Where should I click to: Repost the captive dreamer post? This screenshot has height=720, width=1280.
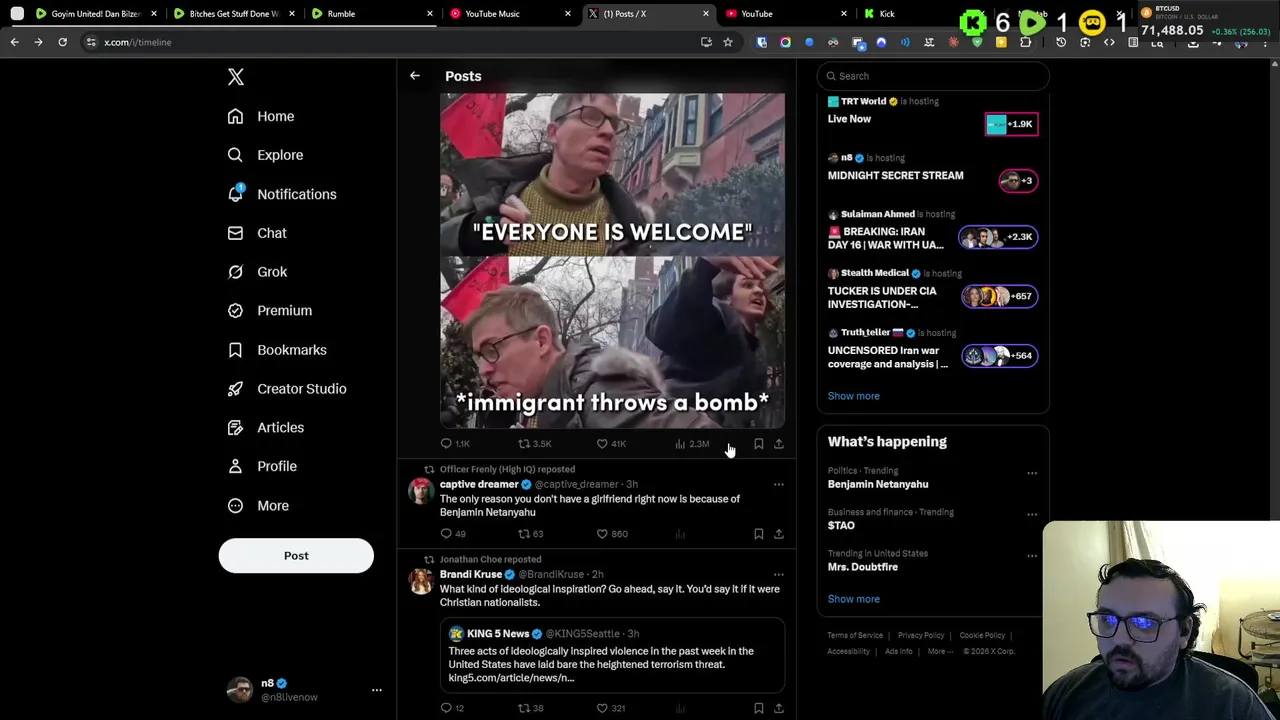pos(530,534)
